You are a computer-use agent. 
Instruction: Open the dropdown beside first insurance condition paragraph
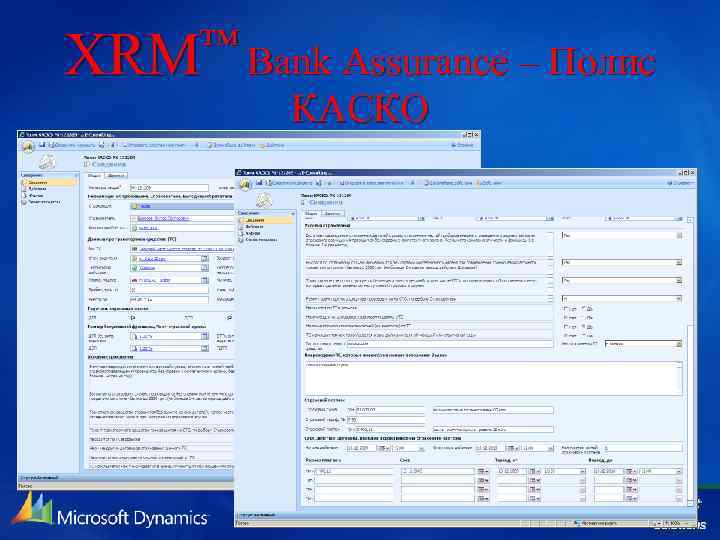click(679, 235)
